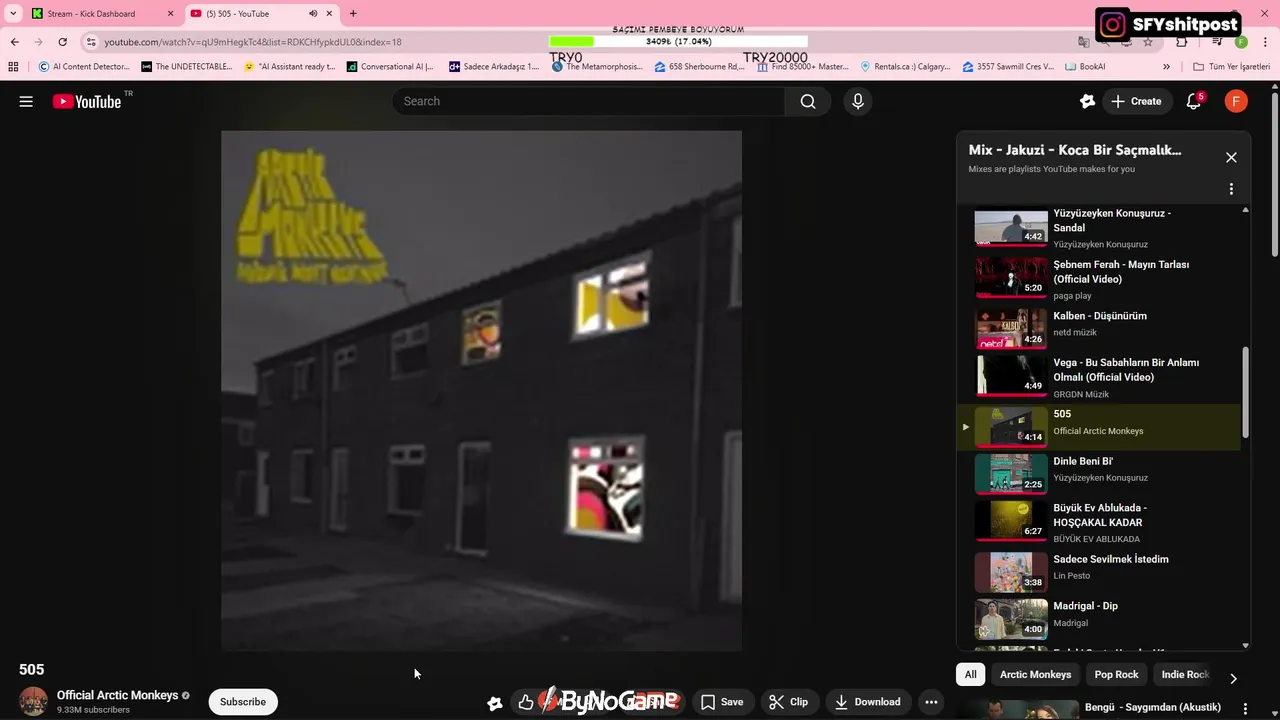Click the Create button
1280x720 pixels.
pyautogui.click(x=1136, y=101)
